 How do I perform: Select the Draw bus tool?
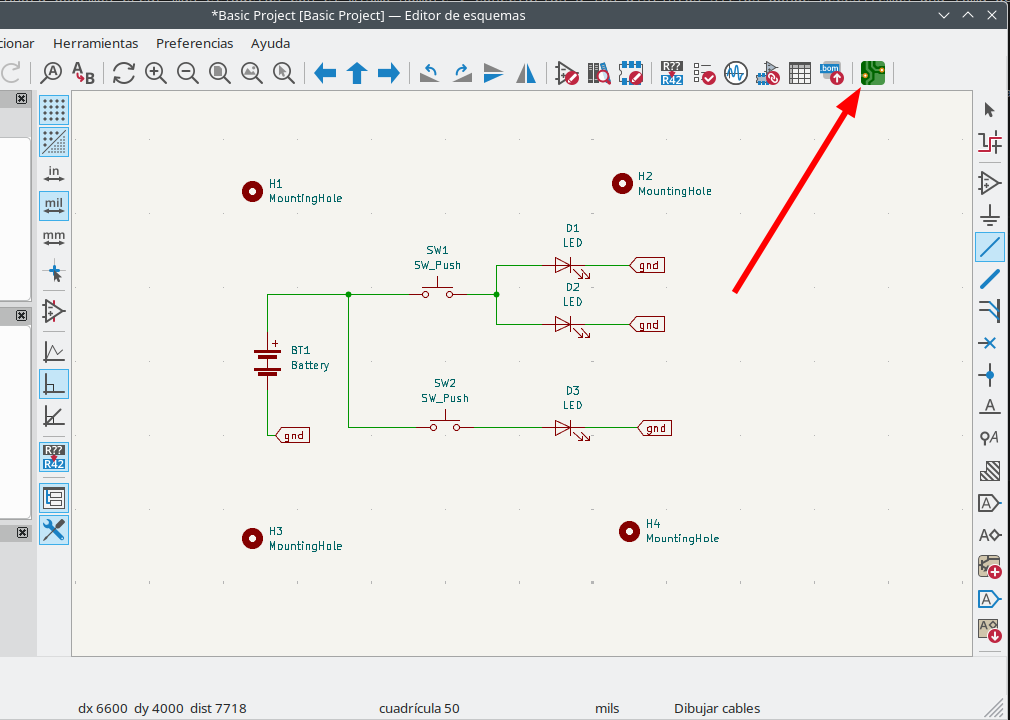pyautogui.click(x=989, y=278)
